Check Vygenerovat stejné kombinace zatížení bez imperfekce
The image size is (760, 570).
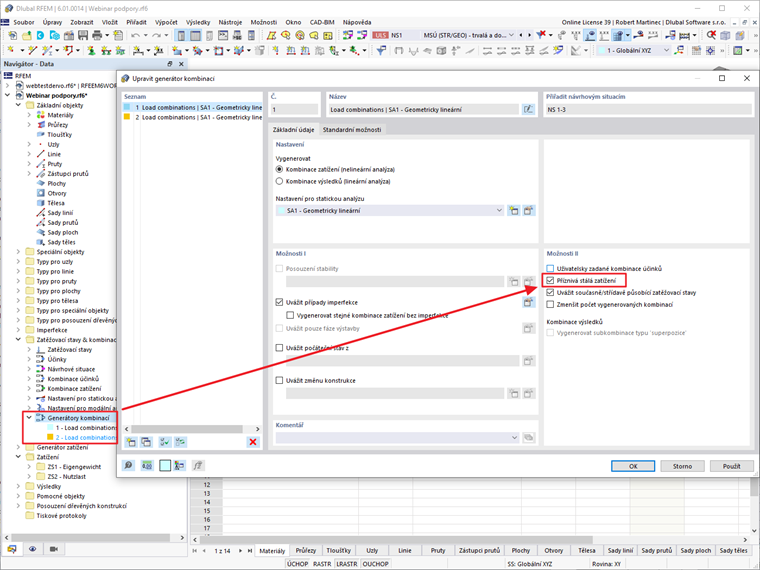(290, 316)
